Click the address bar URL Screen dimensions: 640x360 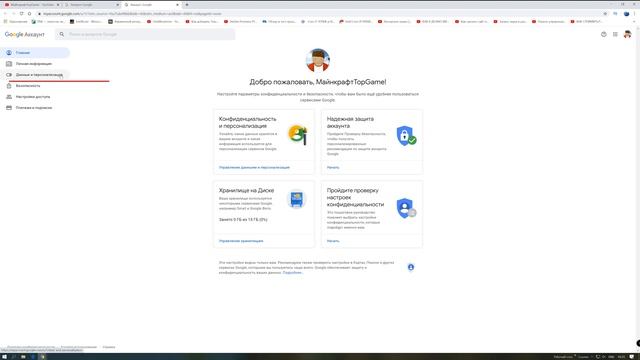point(132,13)
